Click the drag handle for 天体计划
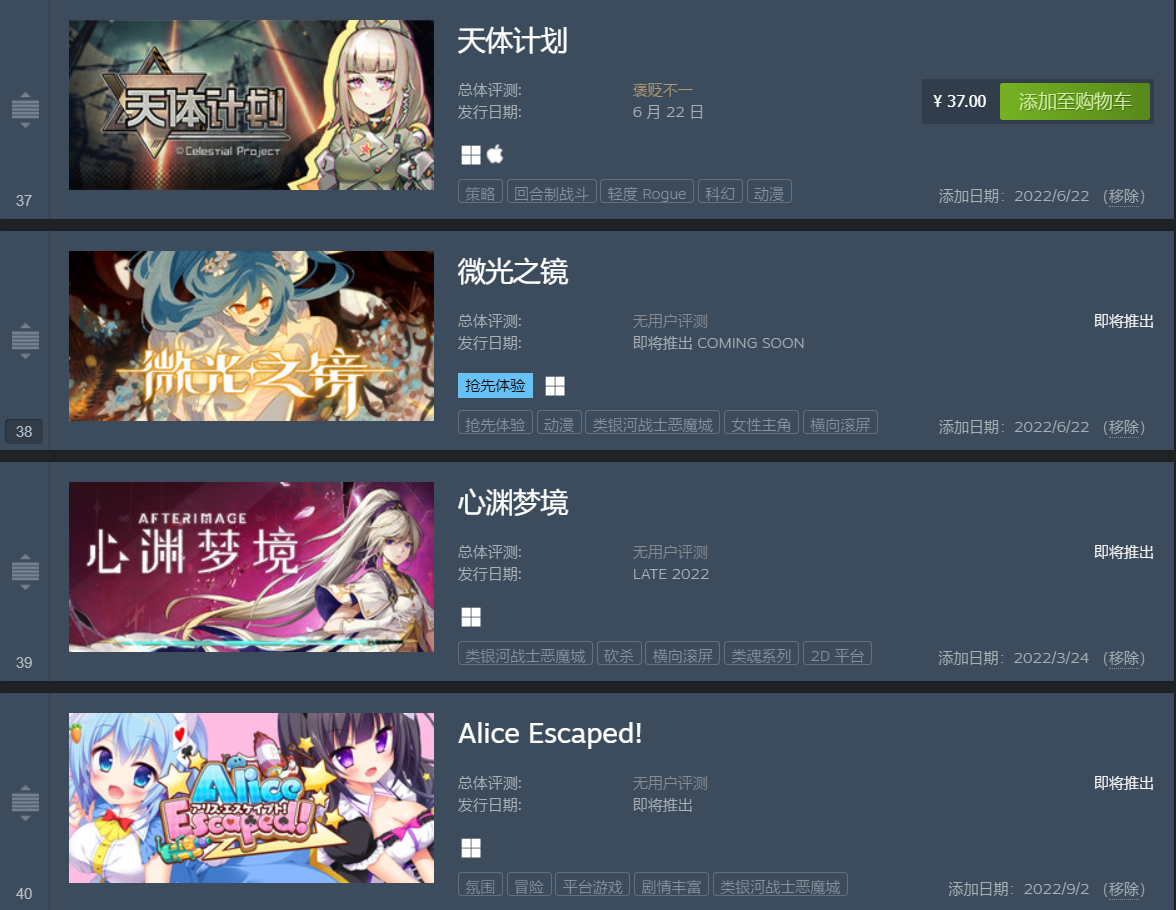The image size is (1176, 910). pos(25,110)
